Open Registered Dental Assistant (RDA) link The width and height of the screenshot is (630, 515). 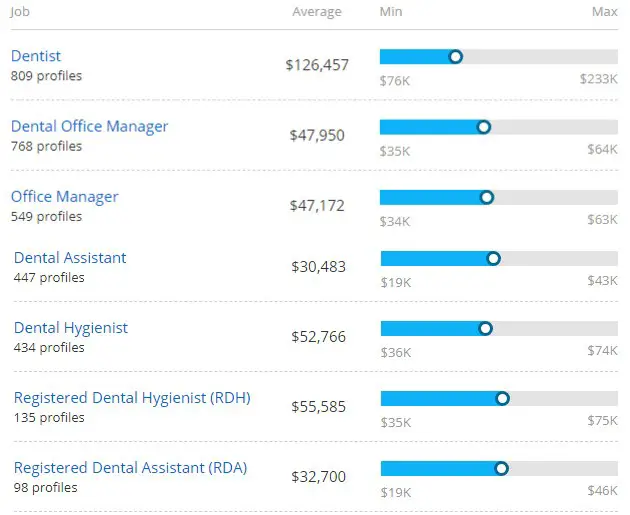[x=130, y=468]
